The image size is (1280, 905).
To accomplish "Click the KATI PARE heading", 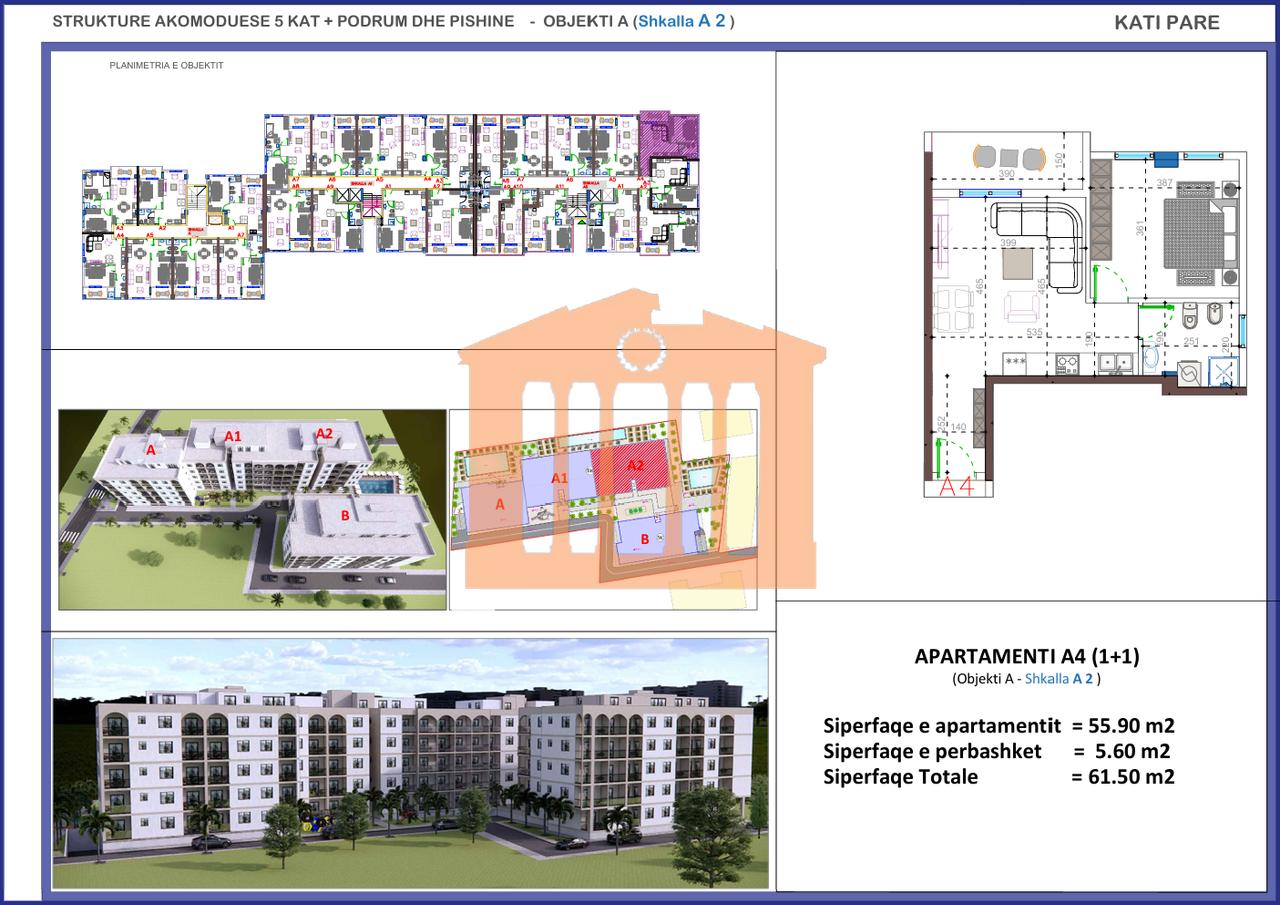I will [x=1167, y=22].
